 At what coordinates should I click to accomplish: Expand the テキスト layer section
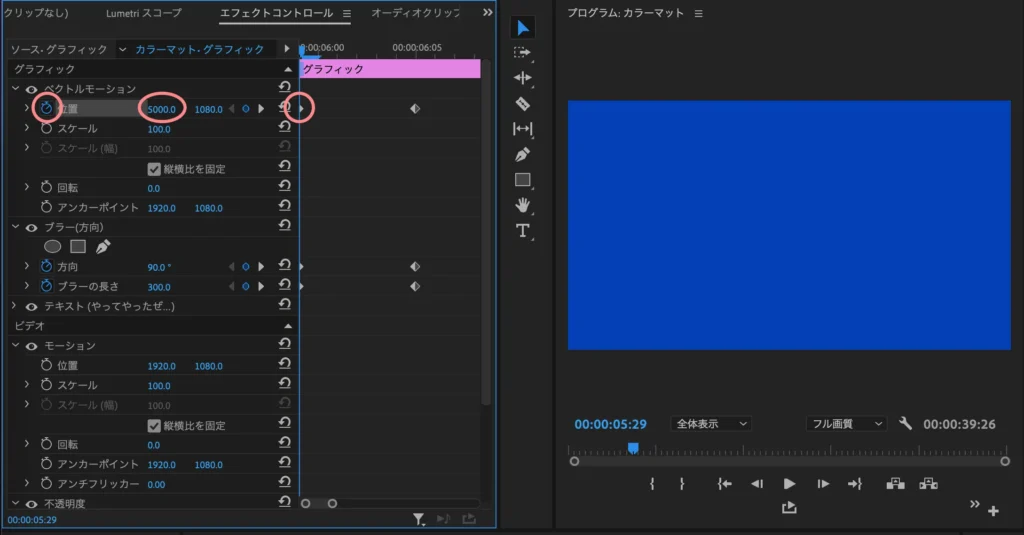(14, 305)
